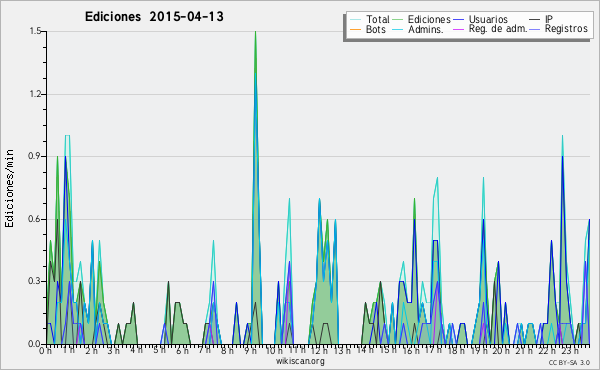Select the 'Registros' legend entry
The height and width of the screenshot is (370, 600).
[x=566, y=29]
